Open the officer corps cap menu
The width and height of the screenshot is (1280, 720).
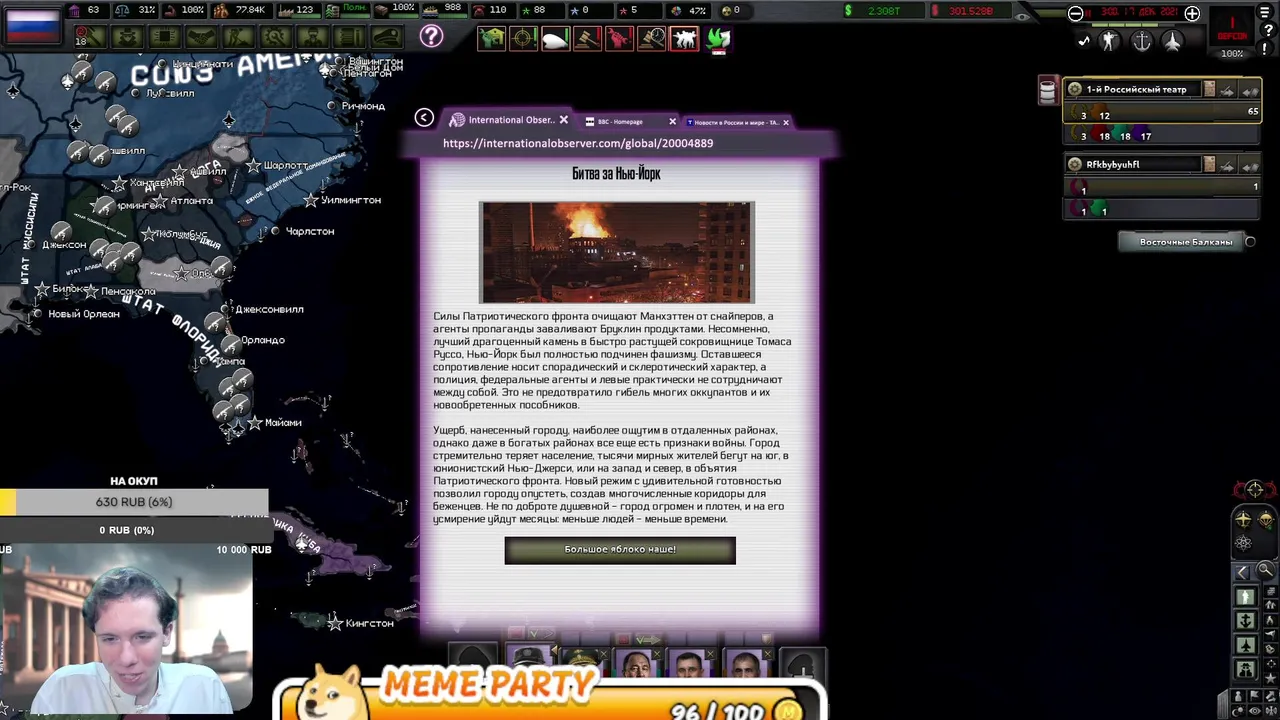pyautogui.click(x=387, y=37)
